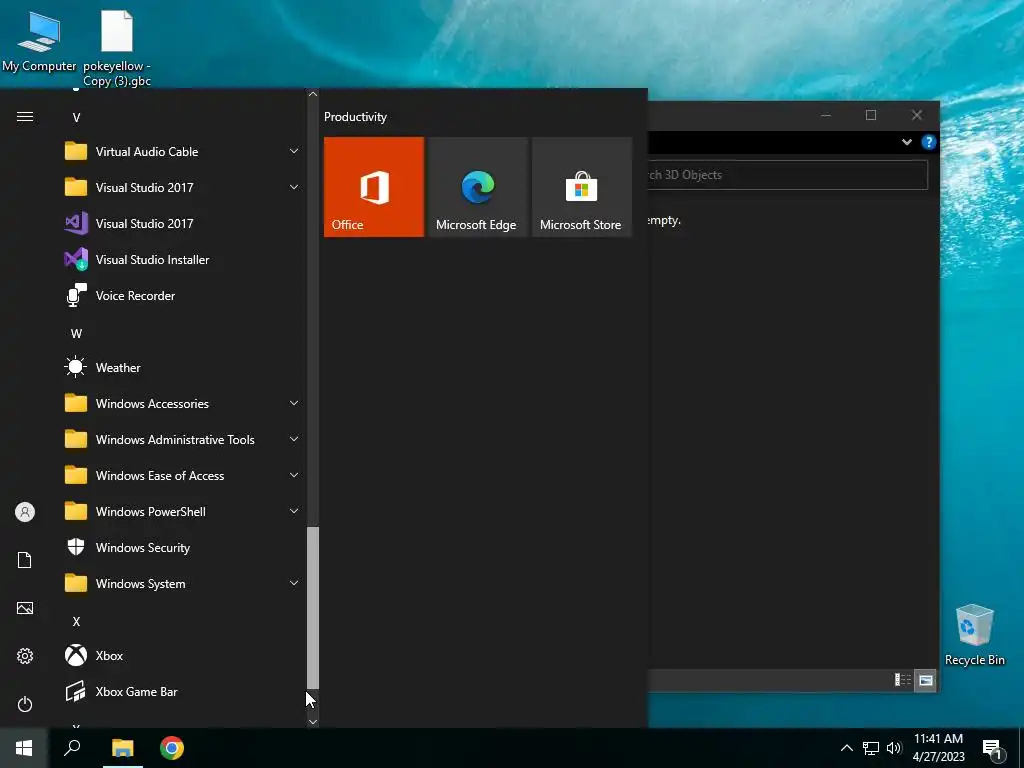Screen dimensions: 1024x768
Task: Open the Microsoft Store tile
Action: pos(581,187)
